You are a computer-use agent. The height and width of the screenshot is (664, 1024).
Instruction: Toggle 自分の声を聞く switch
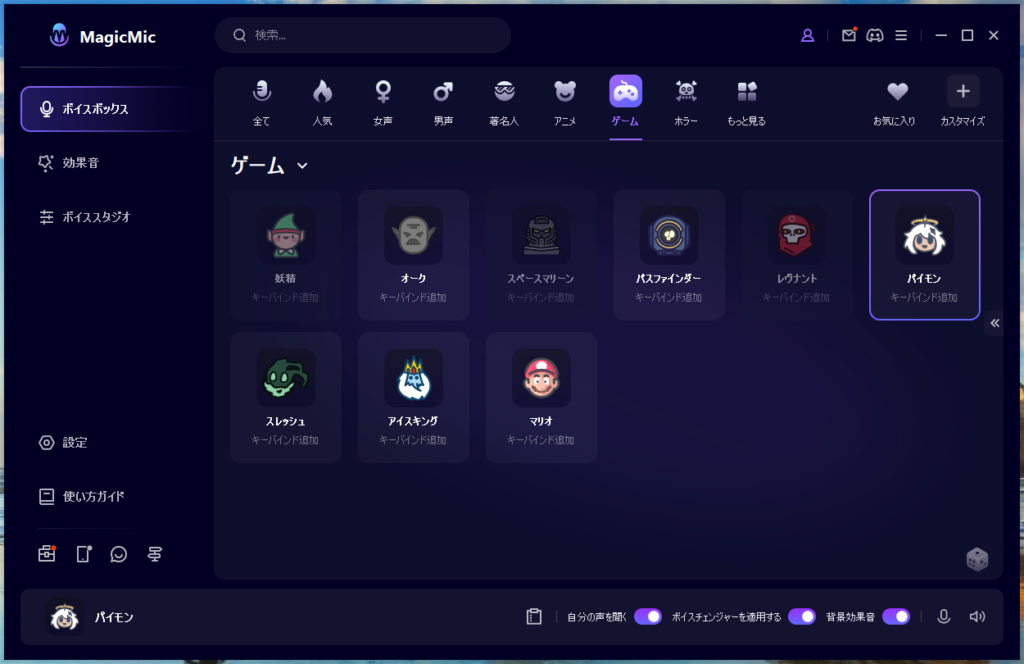[x=647, y=617]
